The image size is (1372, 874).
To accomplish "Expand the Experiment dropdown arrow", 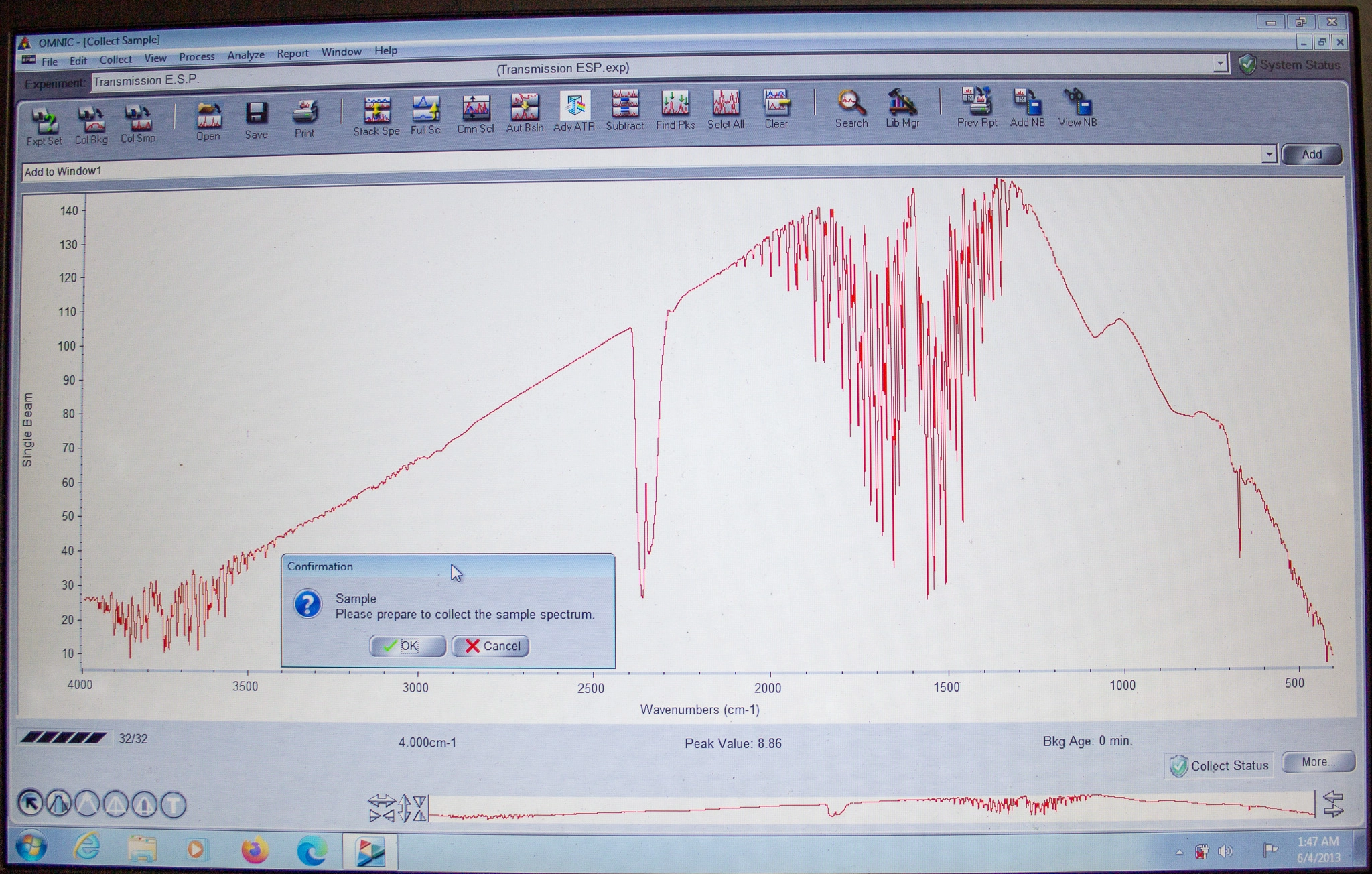I will tap(1220, 64).
